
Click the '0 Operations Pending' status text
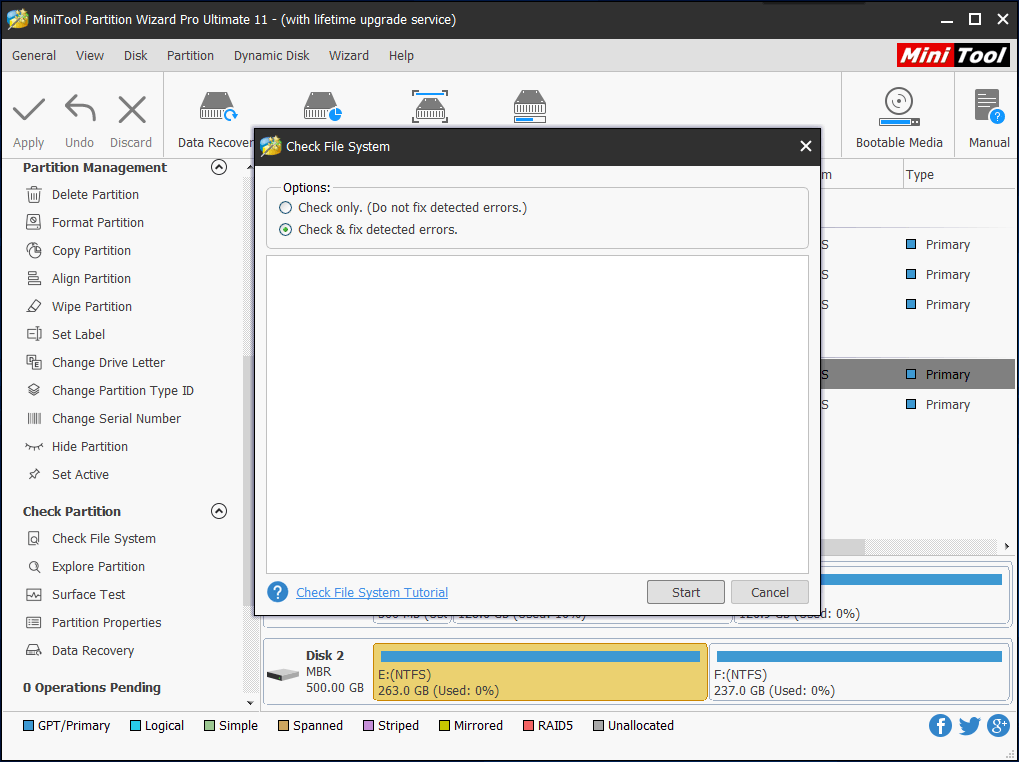(92, 687)
